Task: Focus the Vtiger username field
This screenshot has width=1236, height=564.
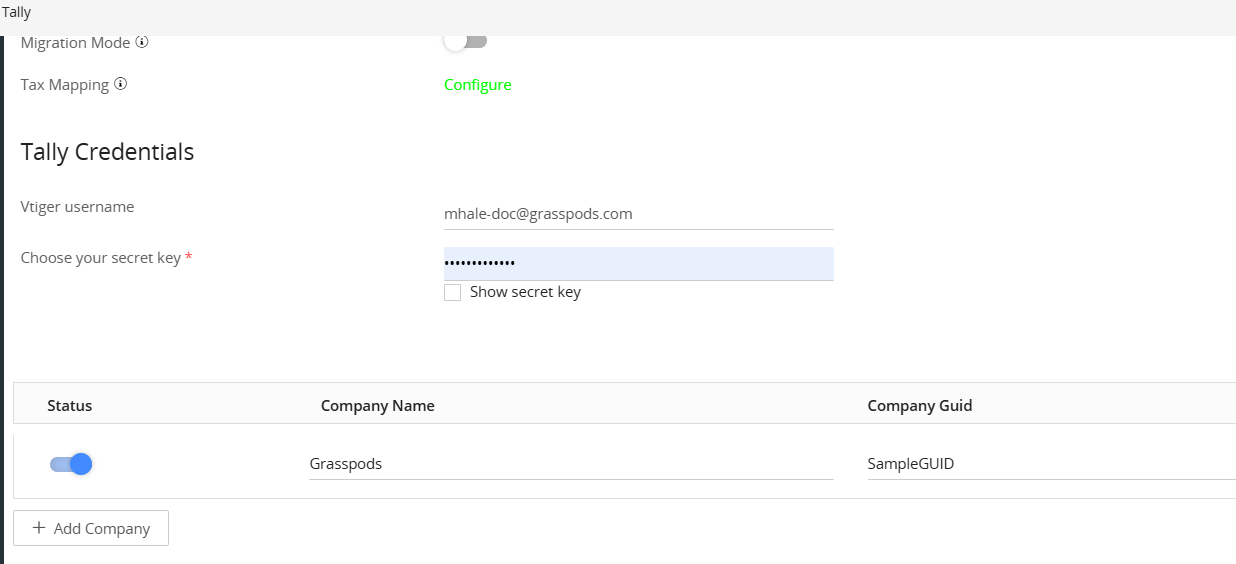Action: tap(638, 213)
